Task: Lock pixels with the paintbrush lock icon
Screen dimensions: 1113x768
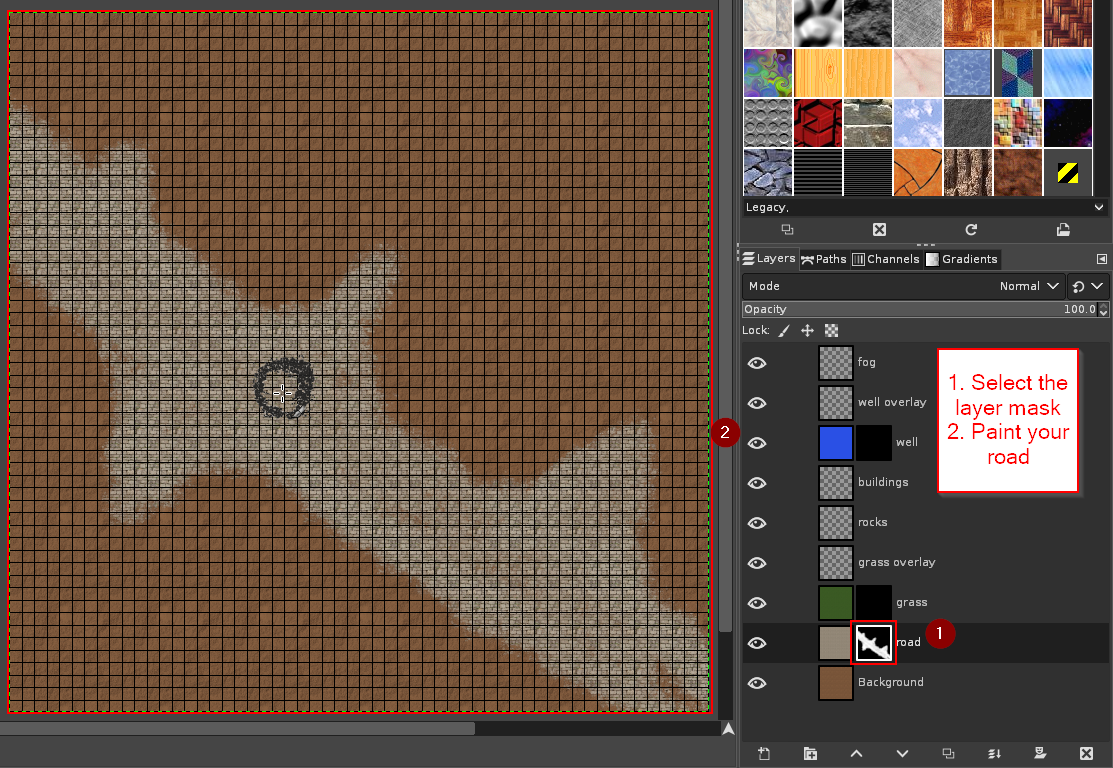Action: coord(784,330)
